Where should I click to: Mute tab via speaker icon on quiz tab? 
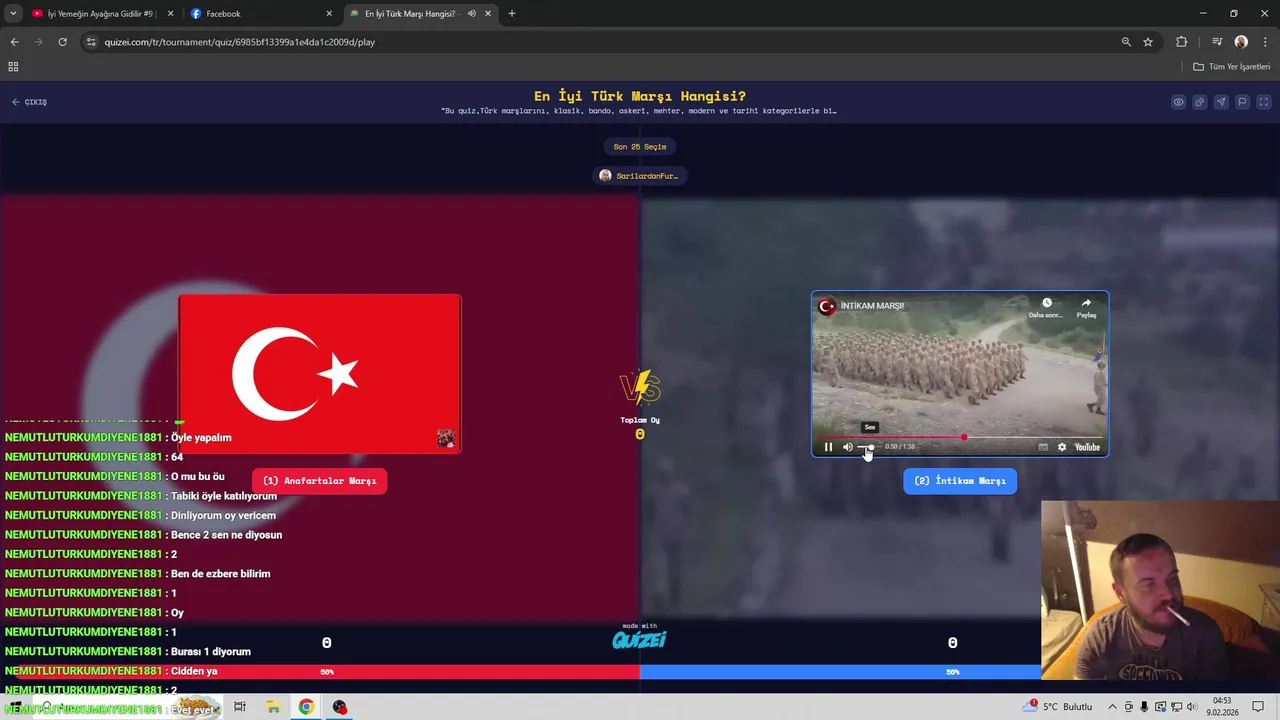coord(472,14)
